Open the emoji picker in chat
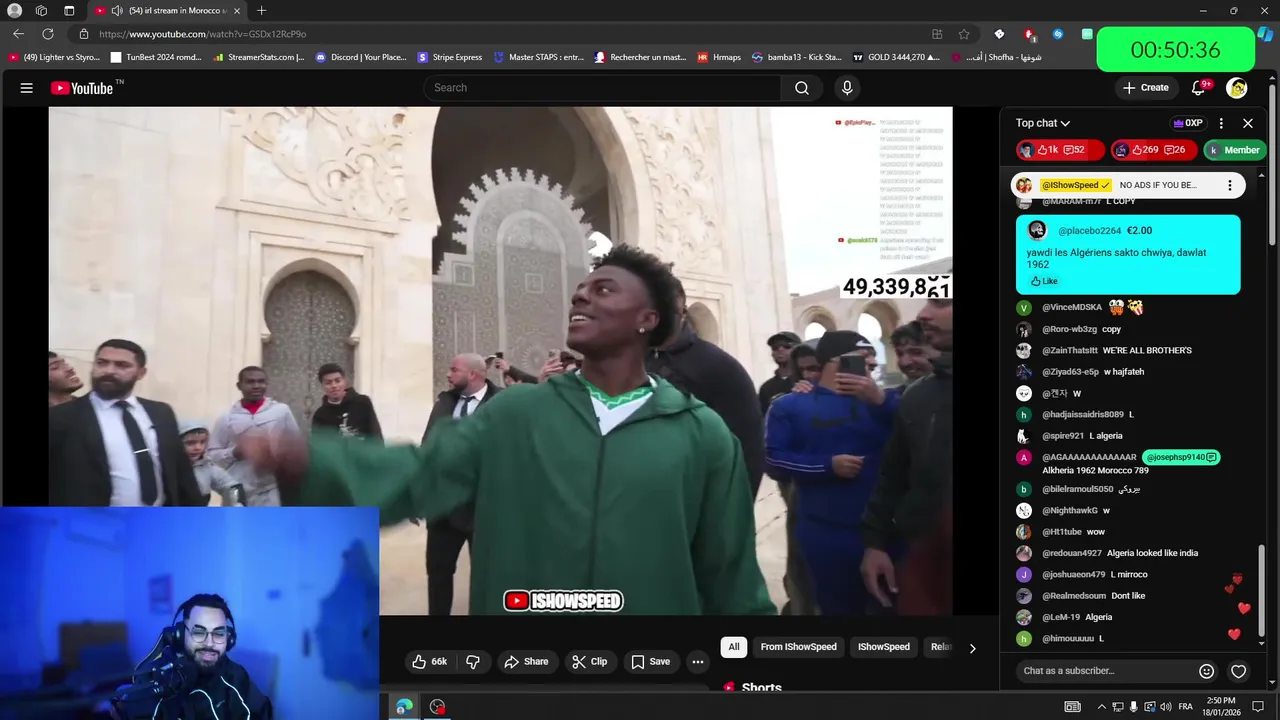This screenshot has height=720, width=1280. click(x=1206, y=671)
